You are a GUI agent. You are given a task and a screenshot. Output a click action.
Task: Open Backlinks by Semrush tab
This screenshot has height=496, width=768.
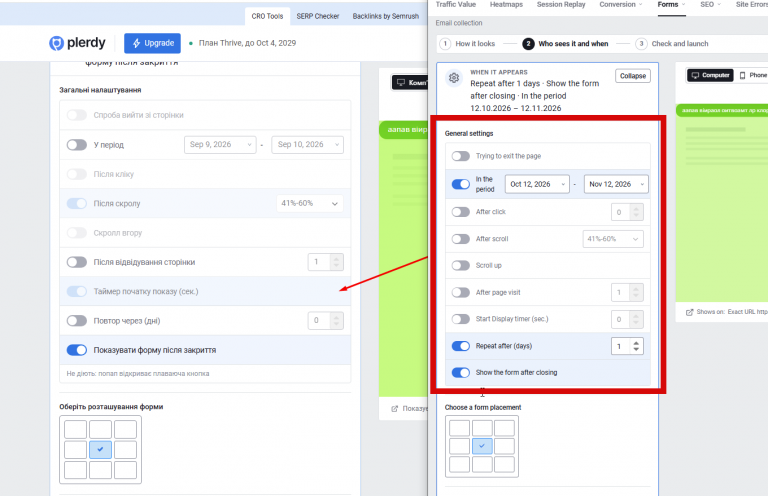point(385,16)
